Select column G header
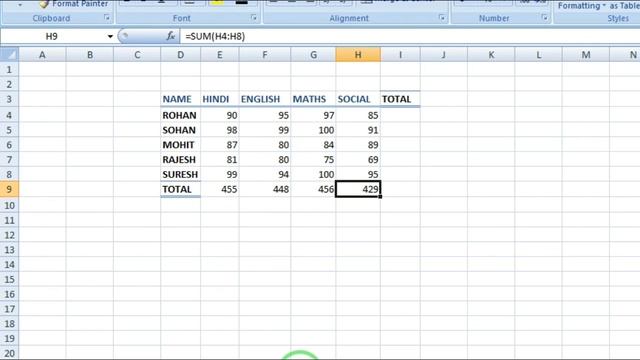The height and width of the screenshot is (360, 640). [313, 55]
